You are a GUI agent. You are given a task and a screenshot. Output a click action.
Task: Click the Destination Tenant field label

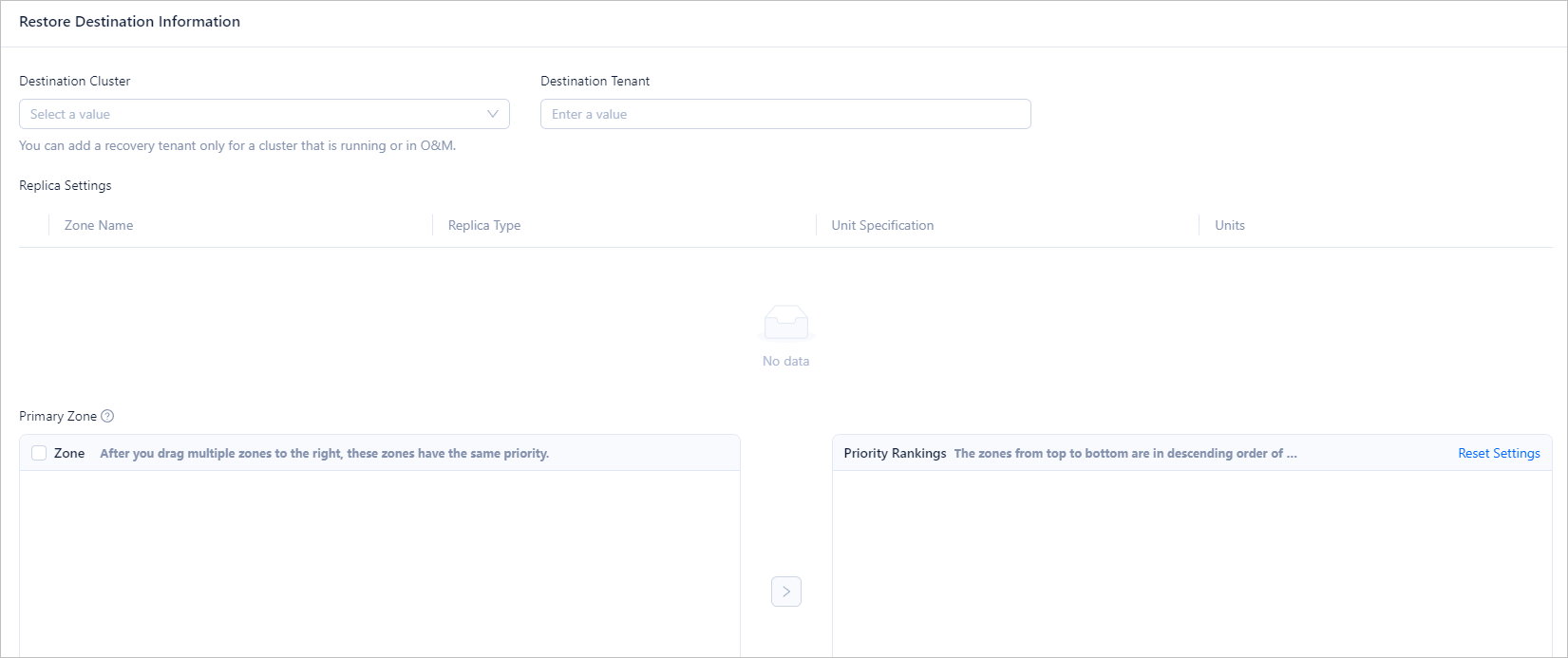click(x=595, y=81)
